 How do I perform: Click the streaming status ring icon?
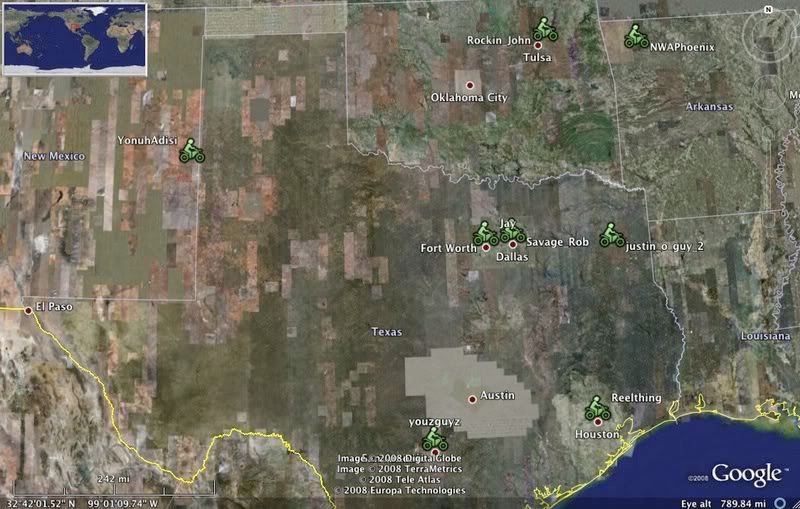tap(780, 504)
